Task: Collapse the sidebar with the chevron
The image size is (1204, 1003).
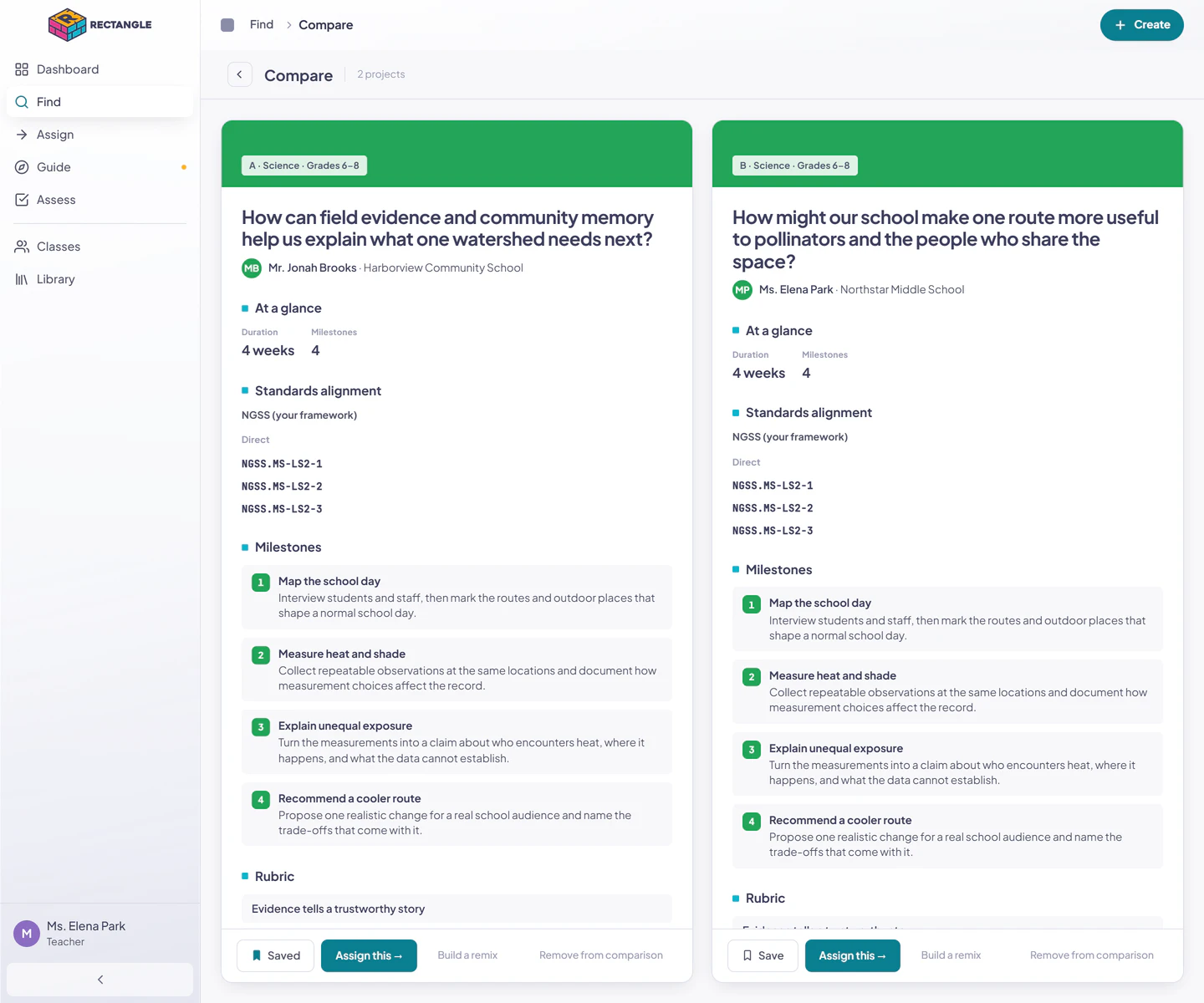Action: tap(99, 980)
